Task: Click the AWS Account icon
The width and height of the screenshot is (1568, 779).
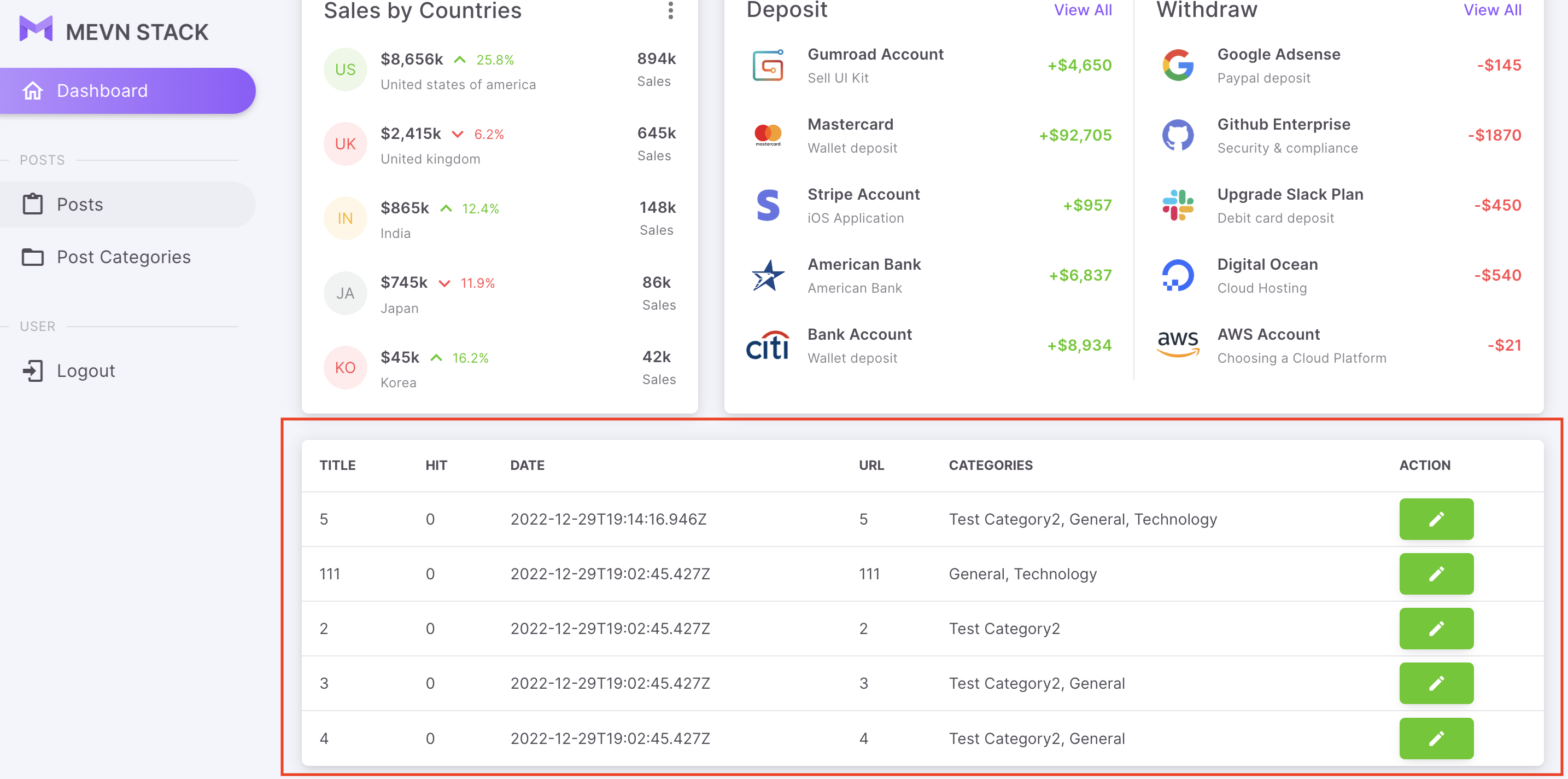Action: point(1177,345)
